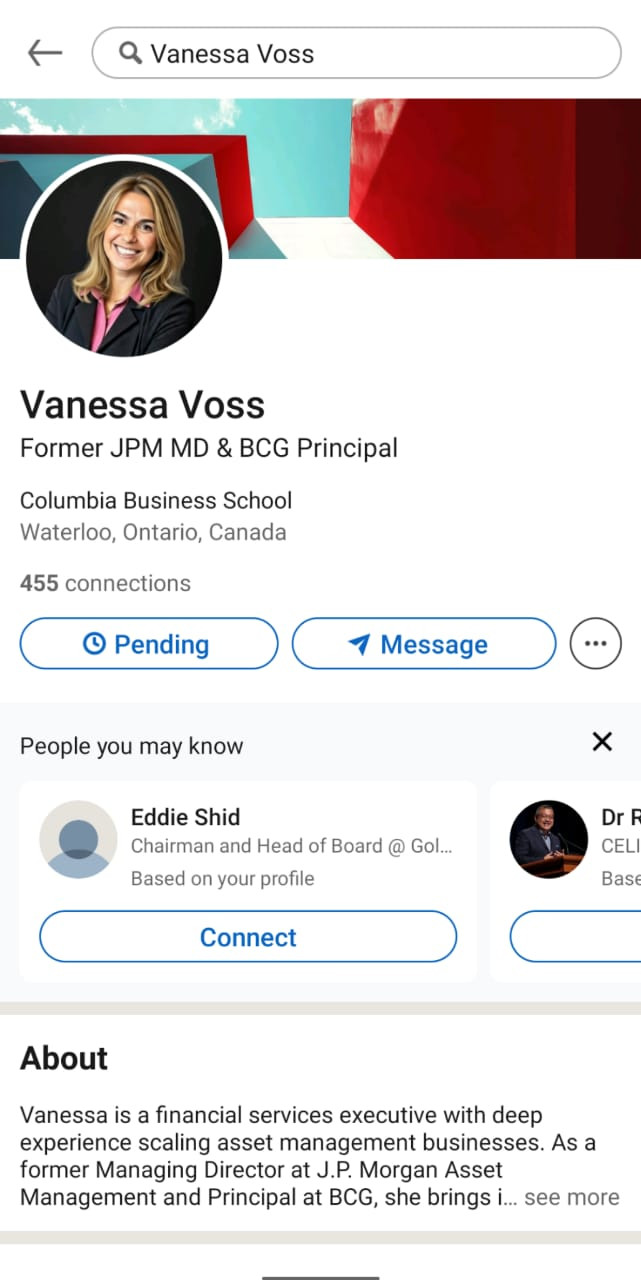Tap Columbia Business School
641x1280 pixels.
[156, 500]
